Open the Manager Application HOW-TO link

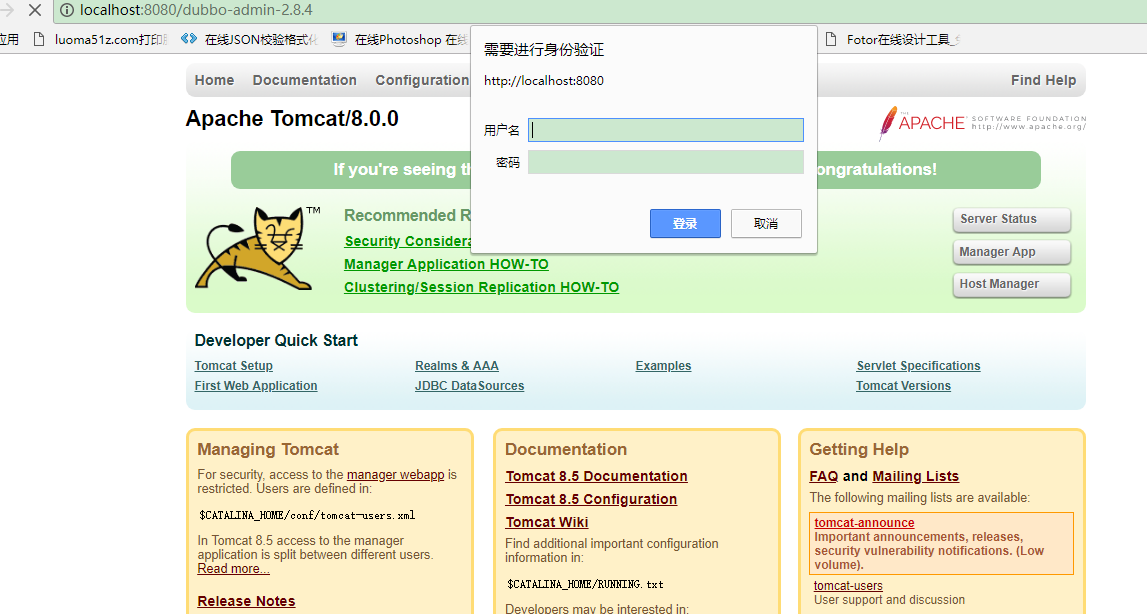[x=446, y=264]
